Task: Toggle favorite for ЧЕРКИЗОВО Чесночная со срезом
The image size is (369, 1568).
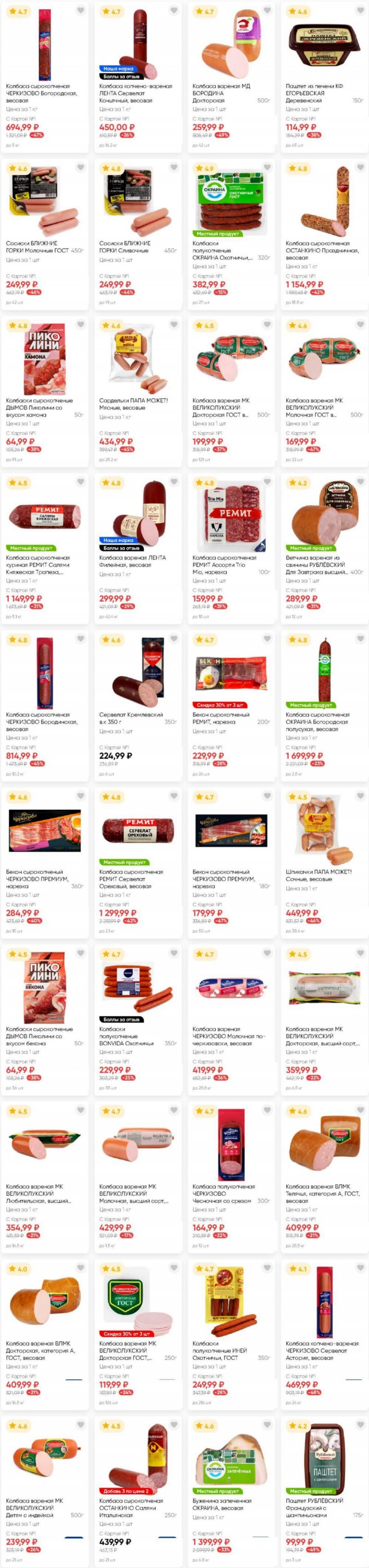Action: [x=268, y=1110]
